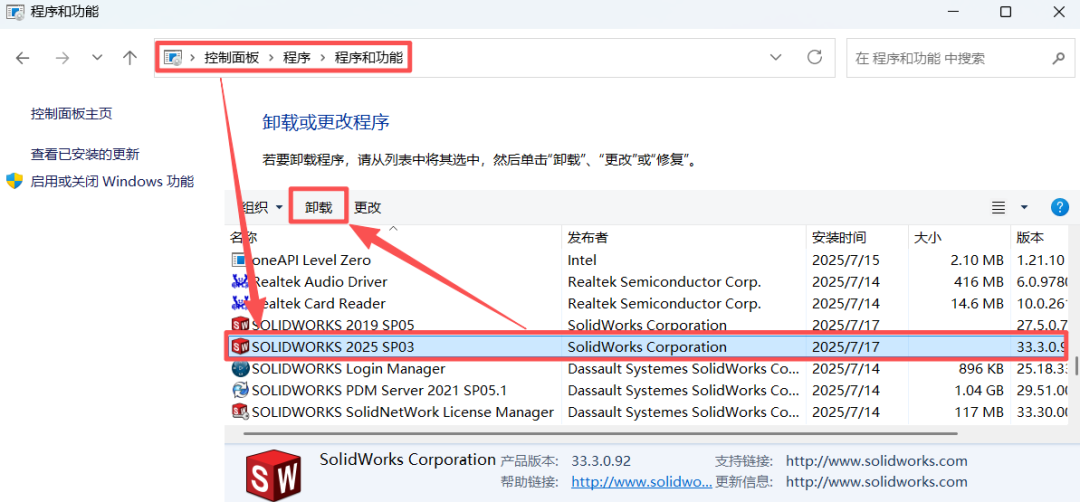The width and height of the screenshot is (1080, 502).
Task: Click the shield icon beside Windows 功能
Action: (x=14, y=182)
